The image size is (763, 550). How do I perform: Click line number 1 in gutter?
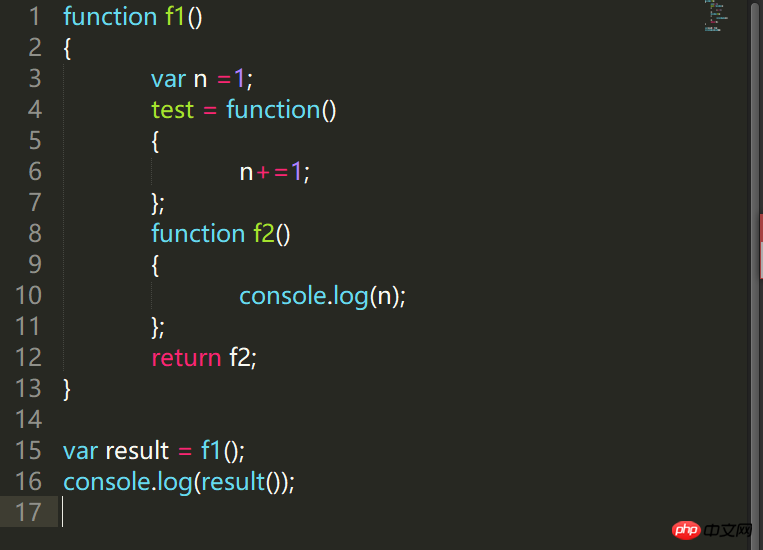[x=34, y=17]
